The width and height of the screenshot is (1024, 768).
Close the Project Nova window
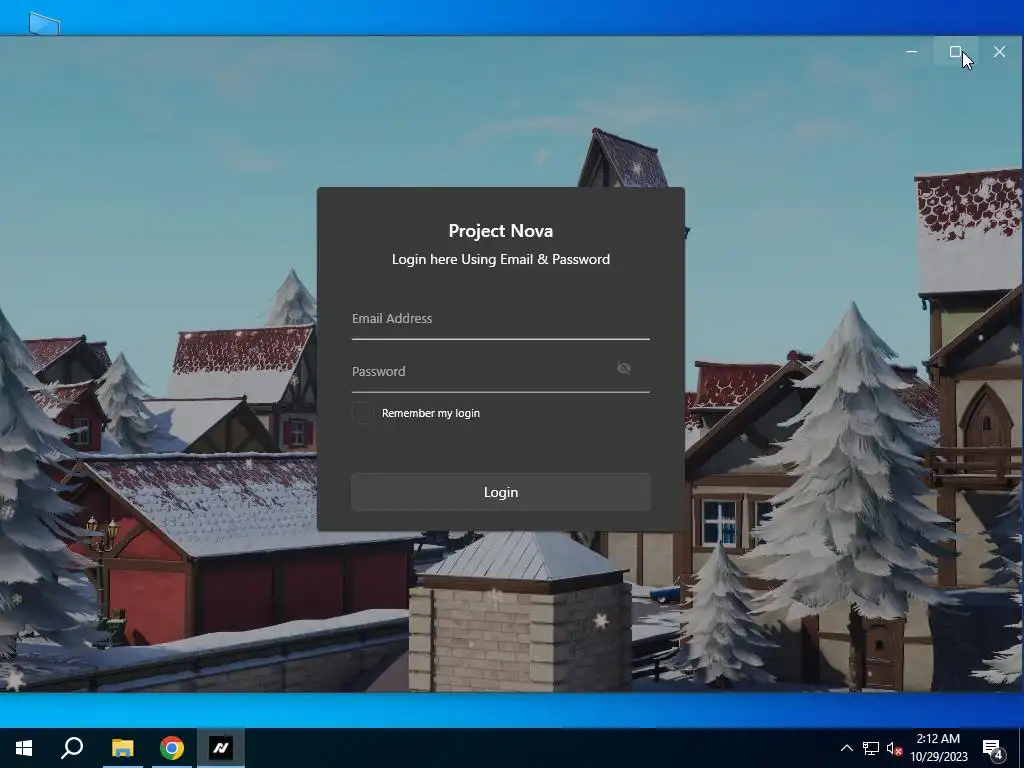point(999,52)
